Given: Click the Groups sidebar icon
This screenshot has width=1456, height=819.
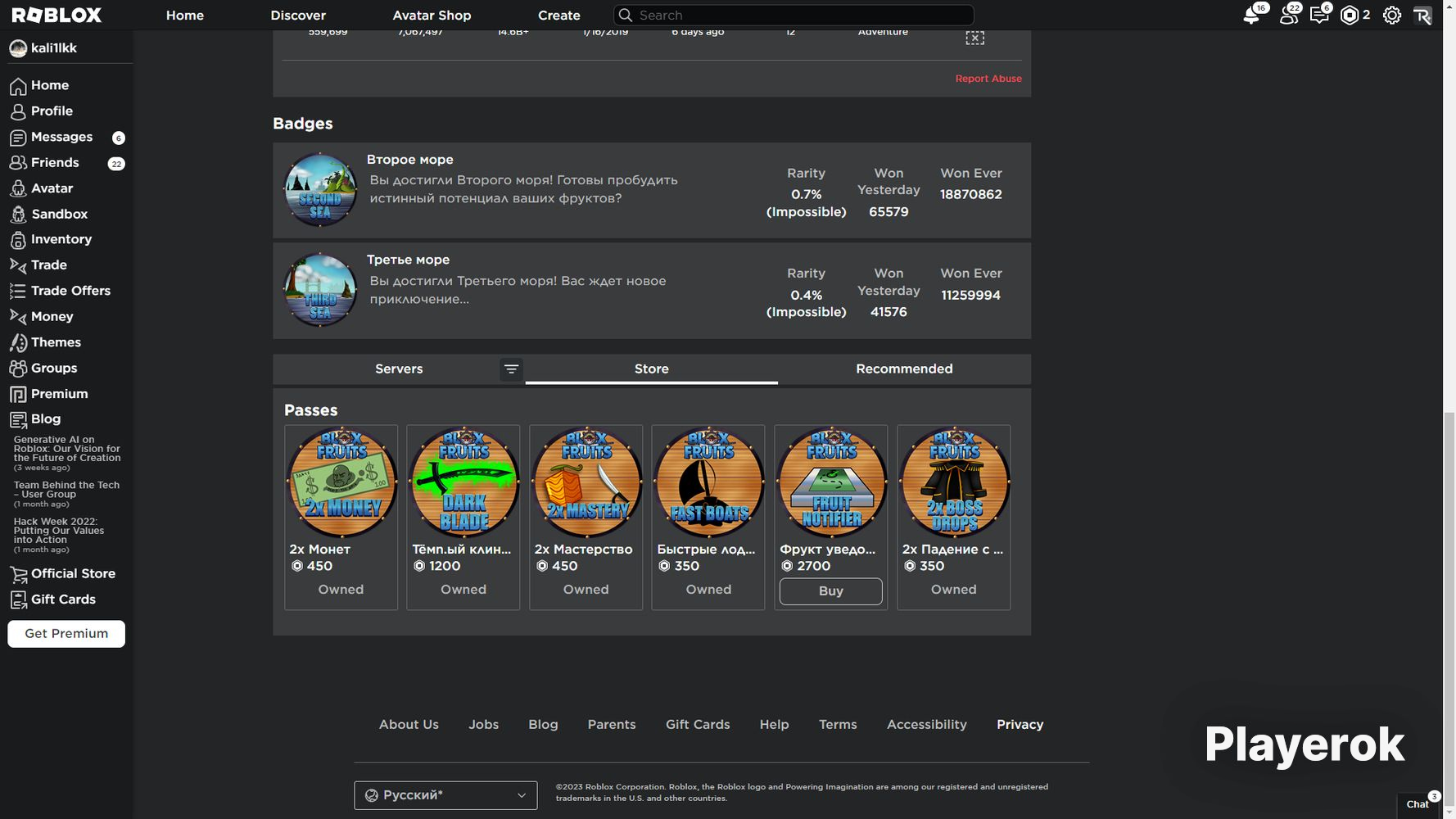Looking at the screenshot, I should pyautogui.click(x=18, y=369).
